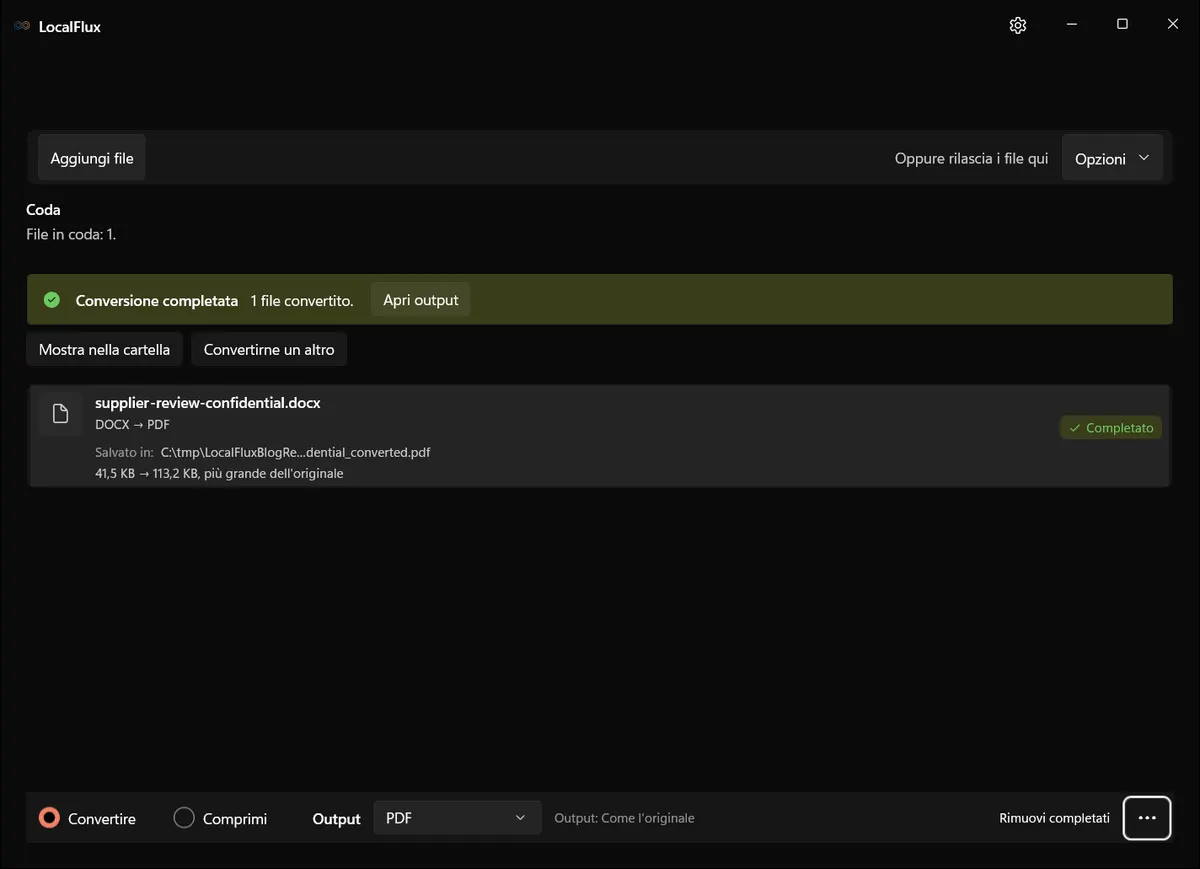The width and height of the screenshot is (1200, 869).
Task: Expand the Opzioni dropdown
Action: point(1112,158)
